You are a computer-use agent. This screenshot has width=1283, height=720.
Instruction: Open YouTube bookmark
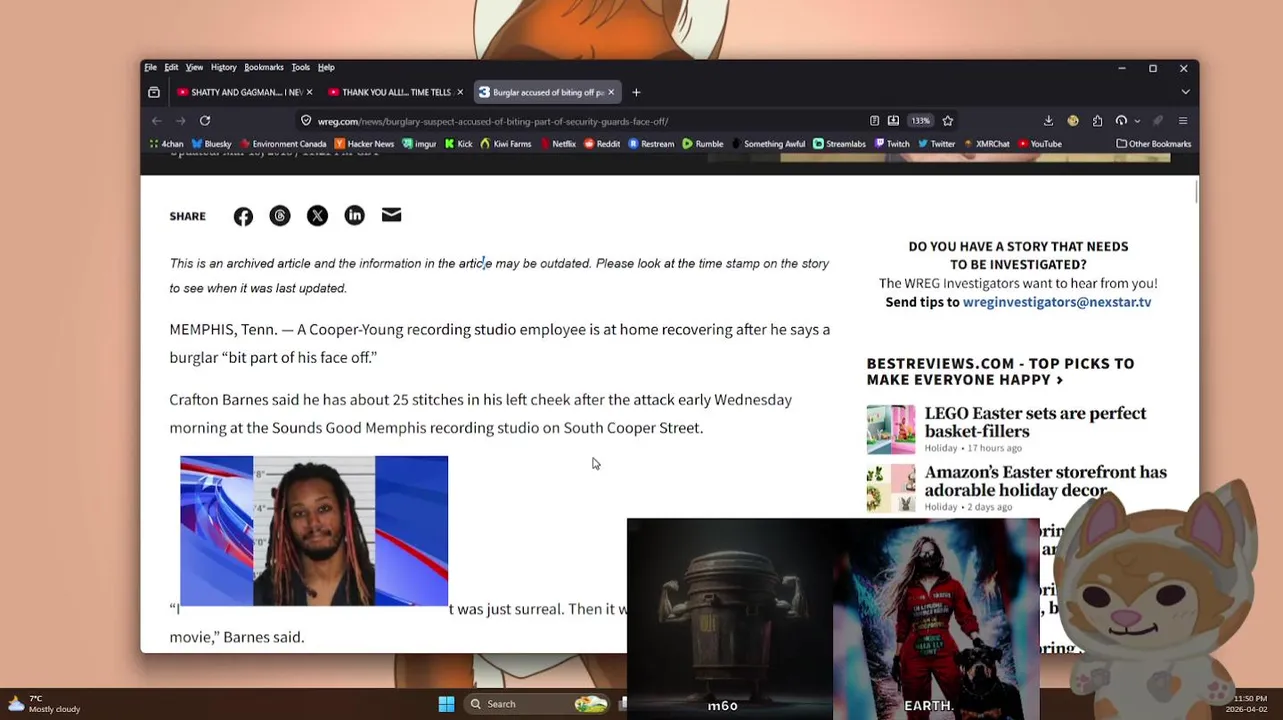[1040, 144]
